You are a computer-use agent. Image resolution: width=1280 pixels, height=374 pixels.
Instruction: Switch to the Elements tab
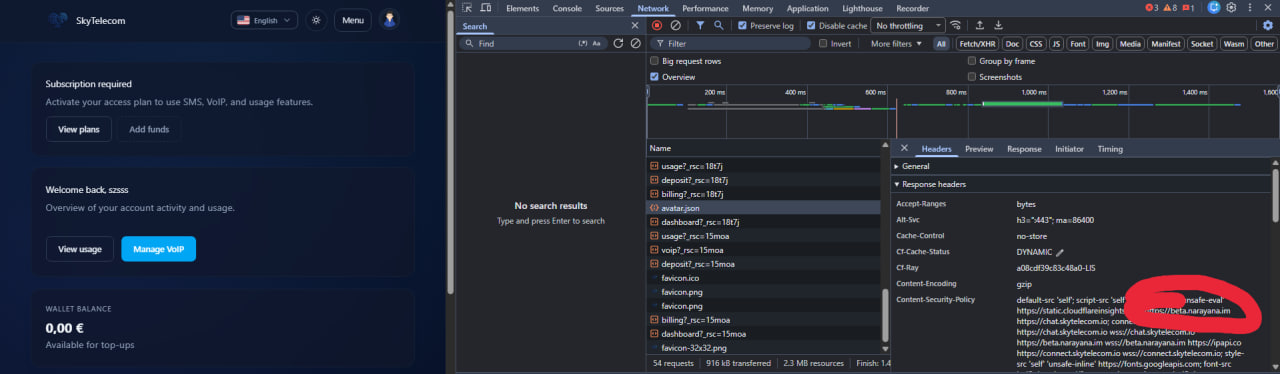pos(522,8)
